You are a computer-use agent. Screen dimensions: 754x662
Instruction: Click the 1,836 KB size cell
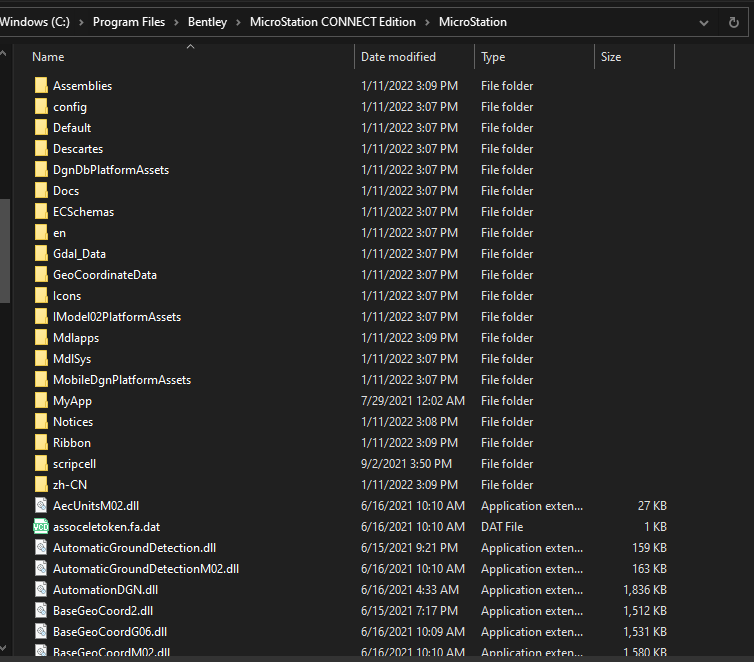point(645,590)
